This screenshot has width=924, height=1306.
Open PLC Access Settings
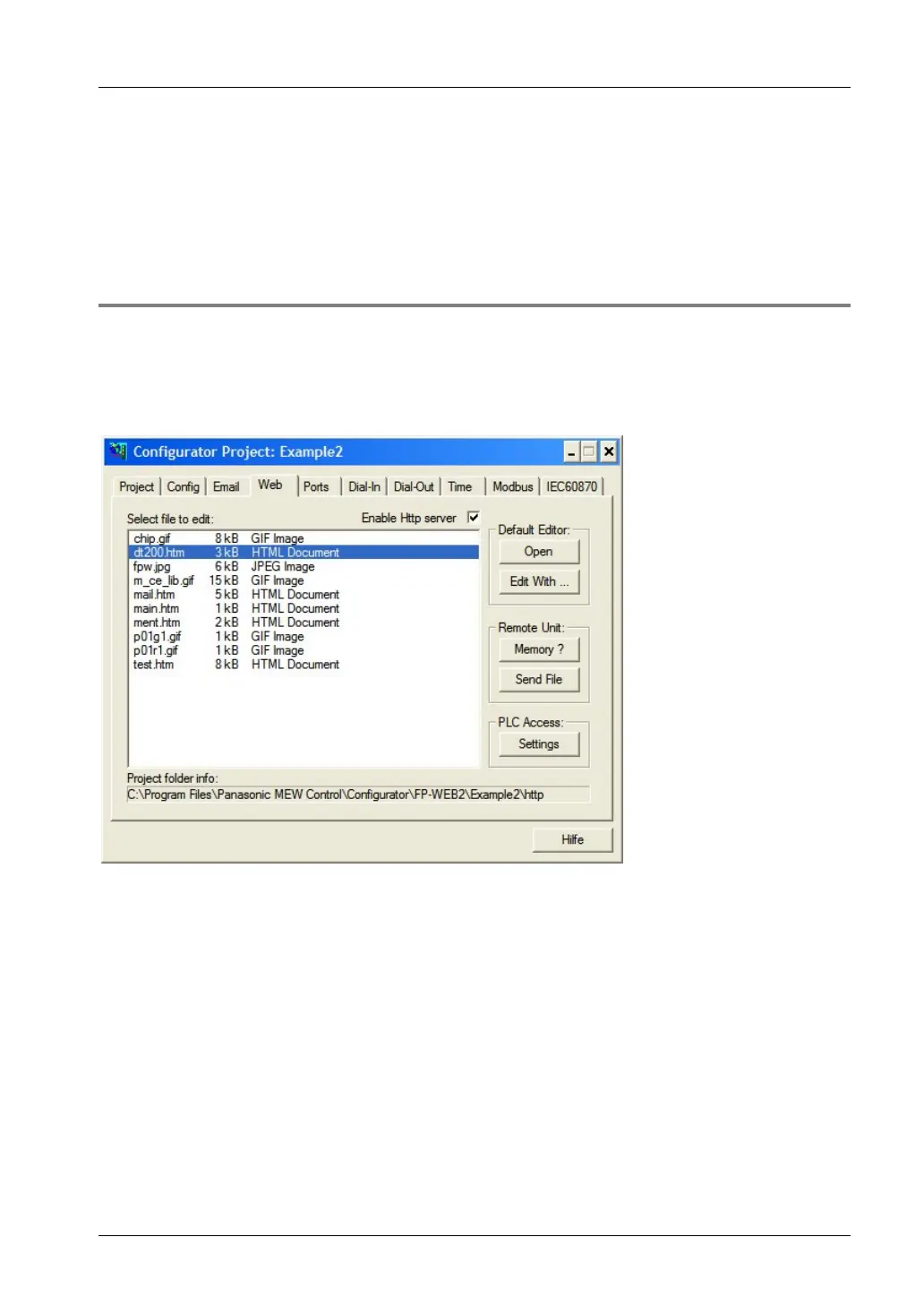pyautogui.click(x=539, y=744)
